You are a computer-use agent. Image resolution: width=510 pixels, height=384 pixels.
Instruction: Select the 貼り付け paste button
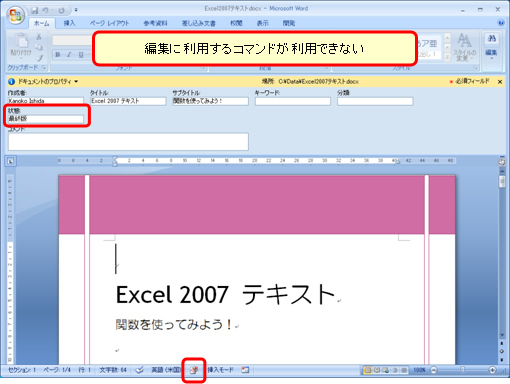[21, 45]
